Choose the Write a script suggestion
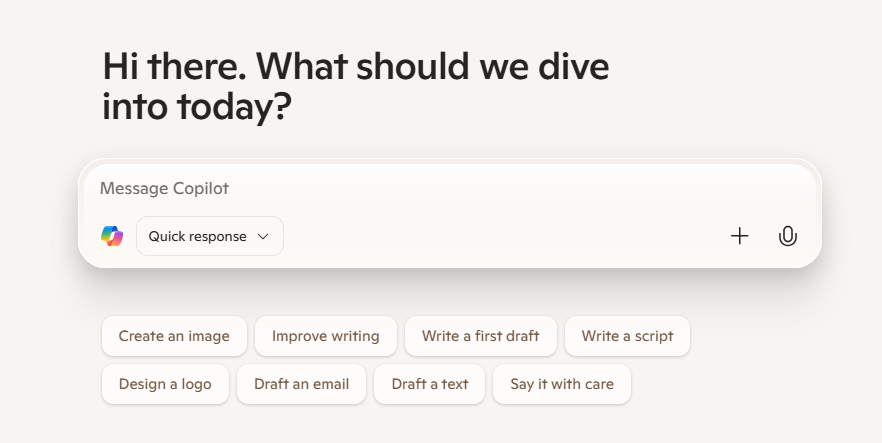The image size is (882, 443). tap(627, 336)
